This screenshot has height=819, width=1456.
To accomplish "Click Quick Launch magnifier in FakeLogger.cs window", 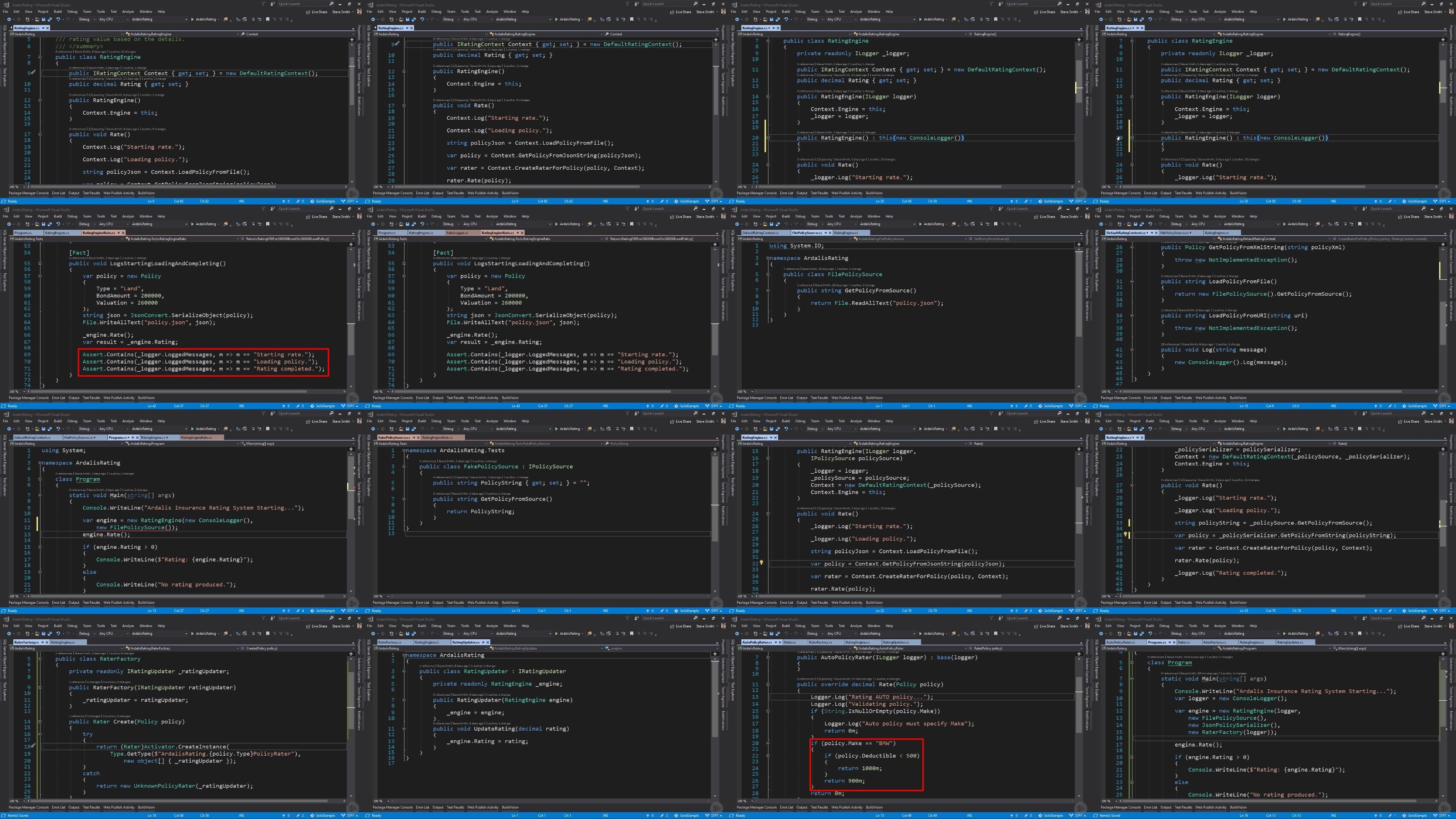I will tap(695, 208).
